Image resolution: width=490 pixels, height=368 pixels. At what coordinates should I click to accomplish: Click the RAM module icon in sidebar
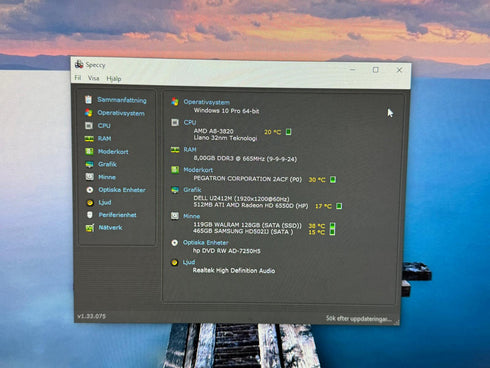[89, 138]
